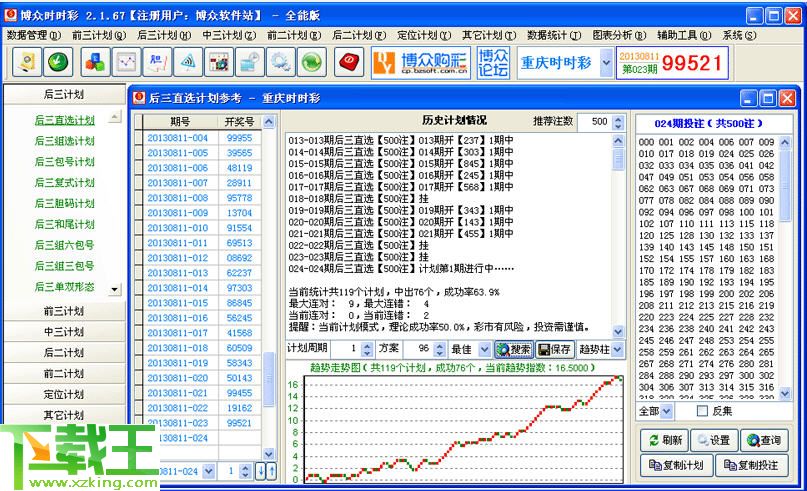Toggle the 反集 checkbox

[702, 411]
